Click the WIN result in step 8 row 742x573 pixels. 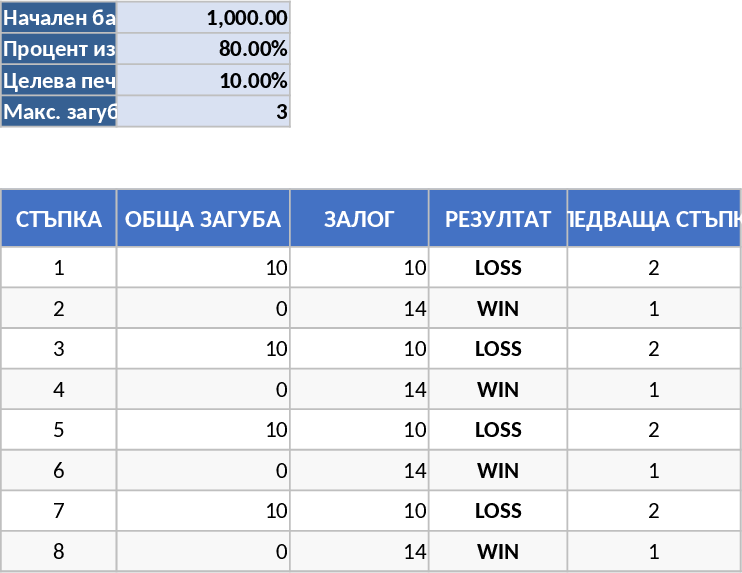click(498, 551)
